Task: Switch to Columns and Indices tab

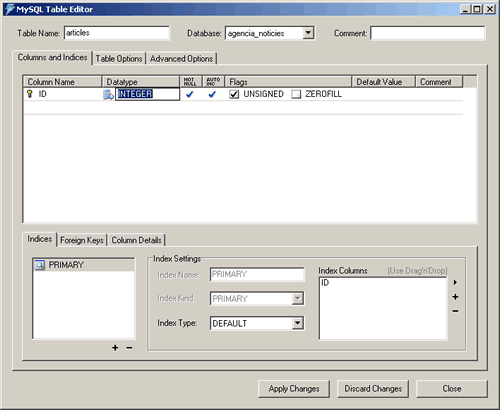Action: pyautogui.click(x=52, y=57)
